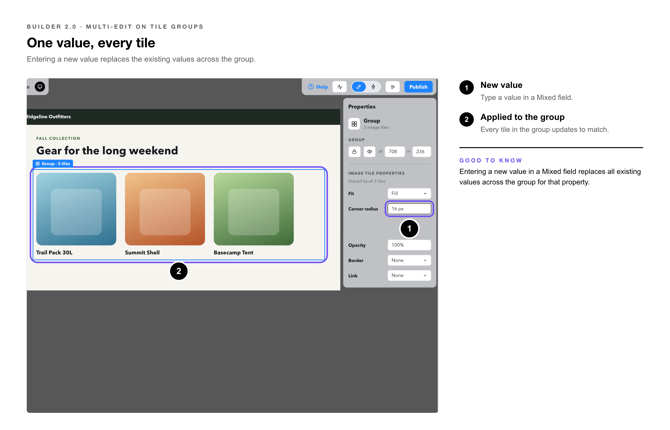Click the Help link in the top toolbar
Image resolution: width=670 pixels, height=430 pixels.
click(318, 87)
